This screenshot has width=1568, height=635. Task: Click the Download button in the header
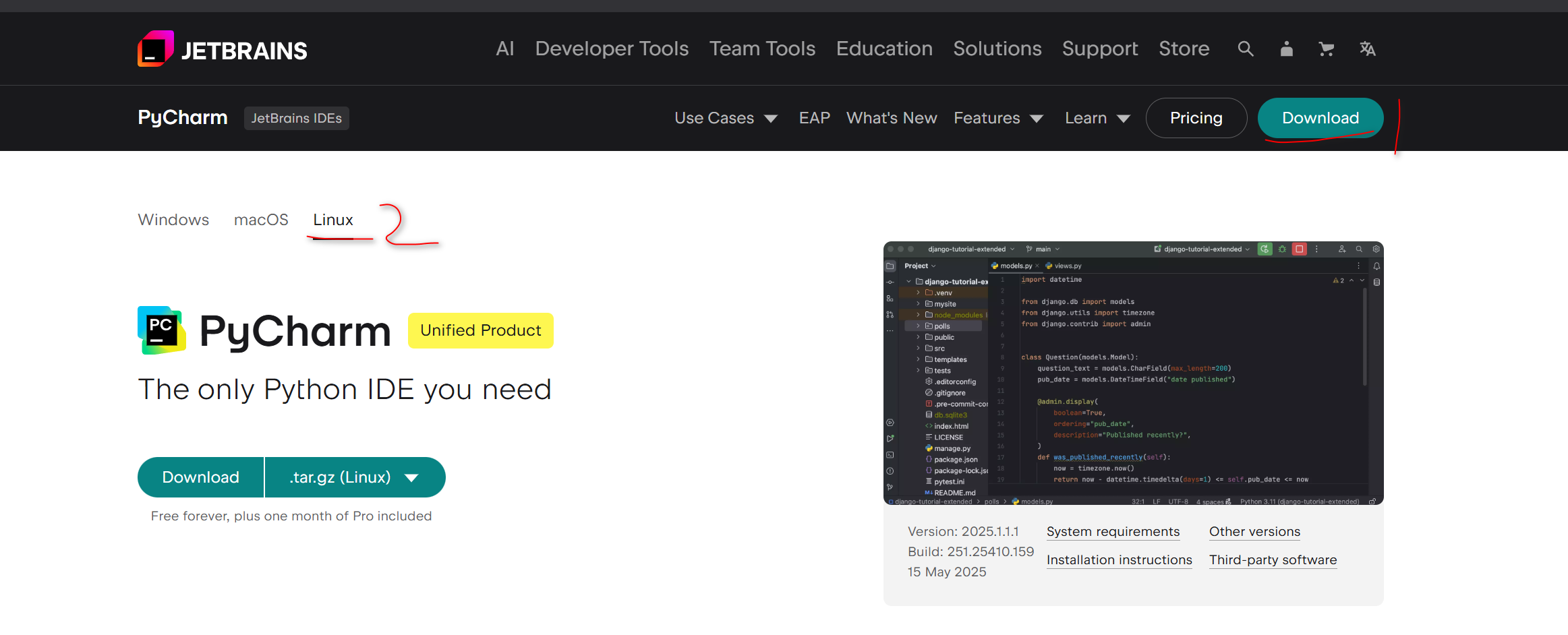(1320, 118)
